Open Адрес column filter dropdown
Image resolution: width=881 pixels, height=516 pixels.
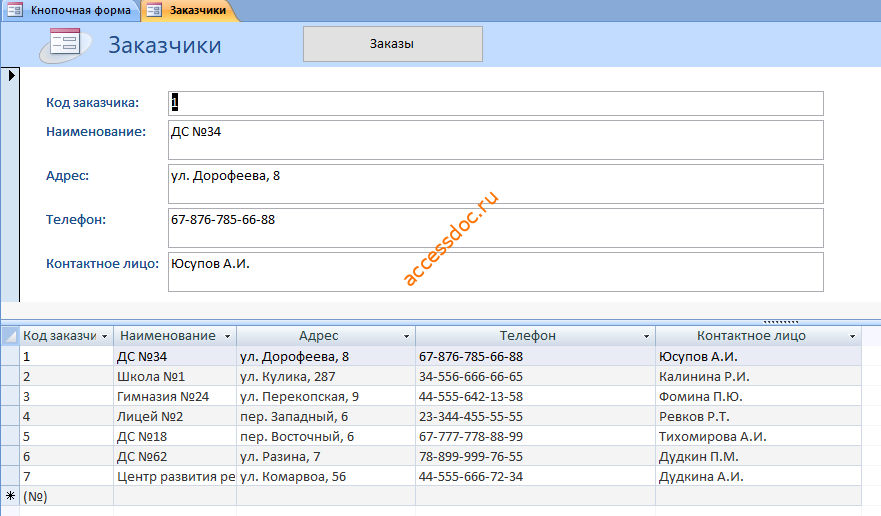point(406,336)
